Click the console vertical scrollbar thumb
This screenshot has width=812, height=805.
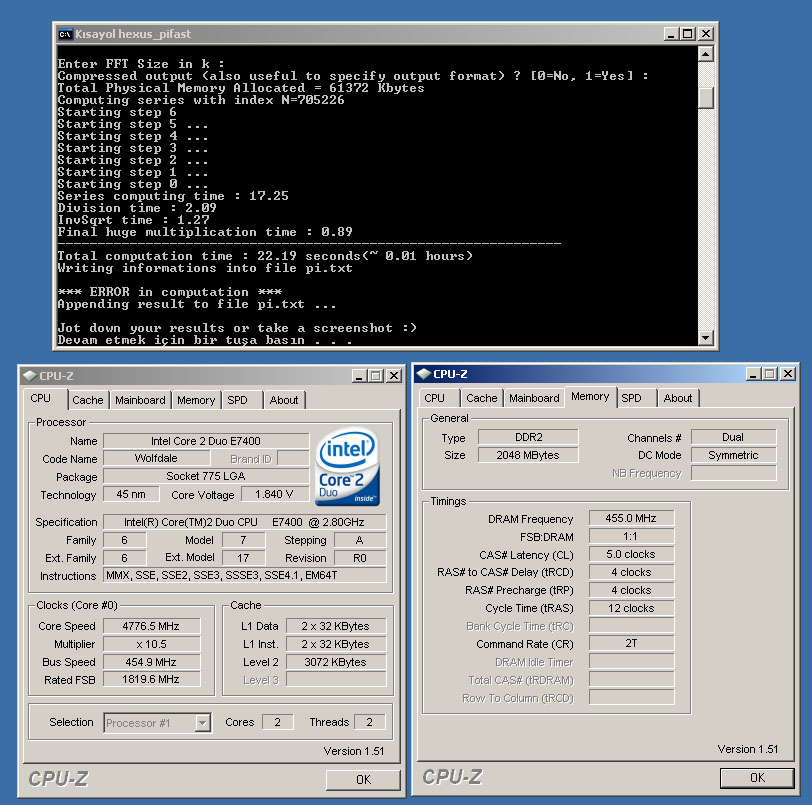pyautogui.click(x=705, y=97)
